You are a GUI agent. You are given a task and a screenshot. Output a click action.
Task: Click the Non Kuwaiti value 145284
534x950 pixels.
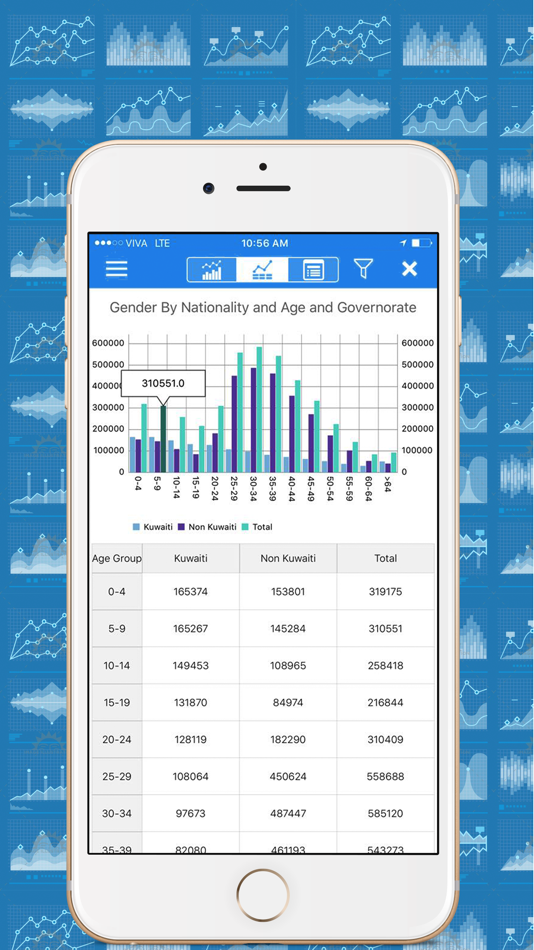[x=288, y=628]
